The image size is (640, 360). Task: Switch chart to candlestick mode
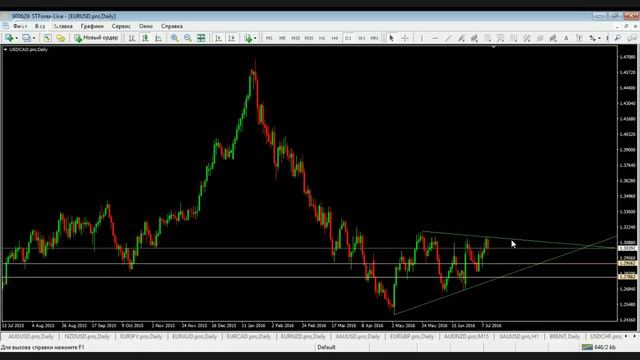pyautogui.click(x=145, y=38)
